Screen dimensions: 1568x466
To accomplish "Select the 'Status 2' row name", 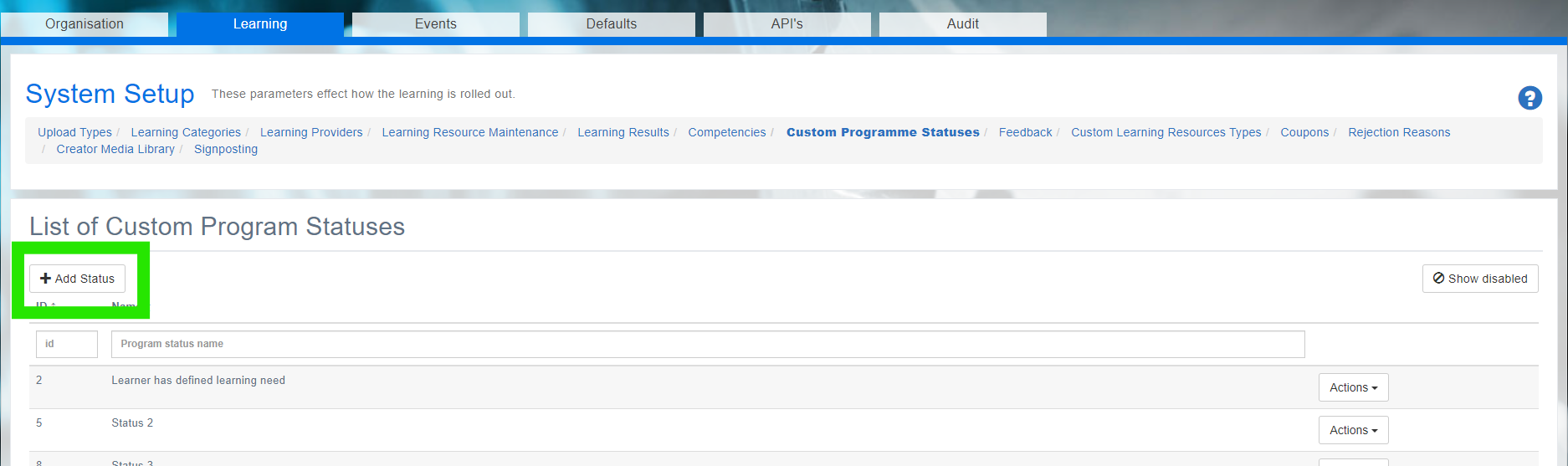I will click(x=132, y=423).
